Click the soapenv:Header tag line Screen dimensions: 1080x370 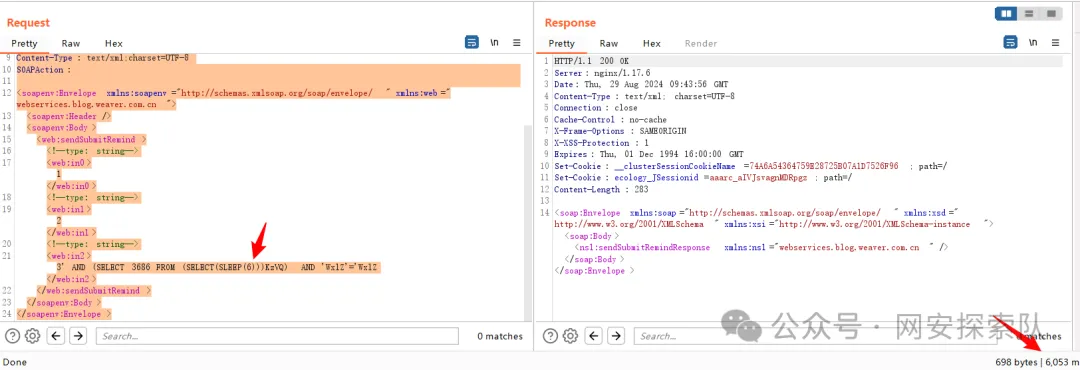tap(68, 116)
